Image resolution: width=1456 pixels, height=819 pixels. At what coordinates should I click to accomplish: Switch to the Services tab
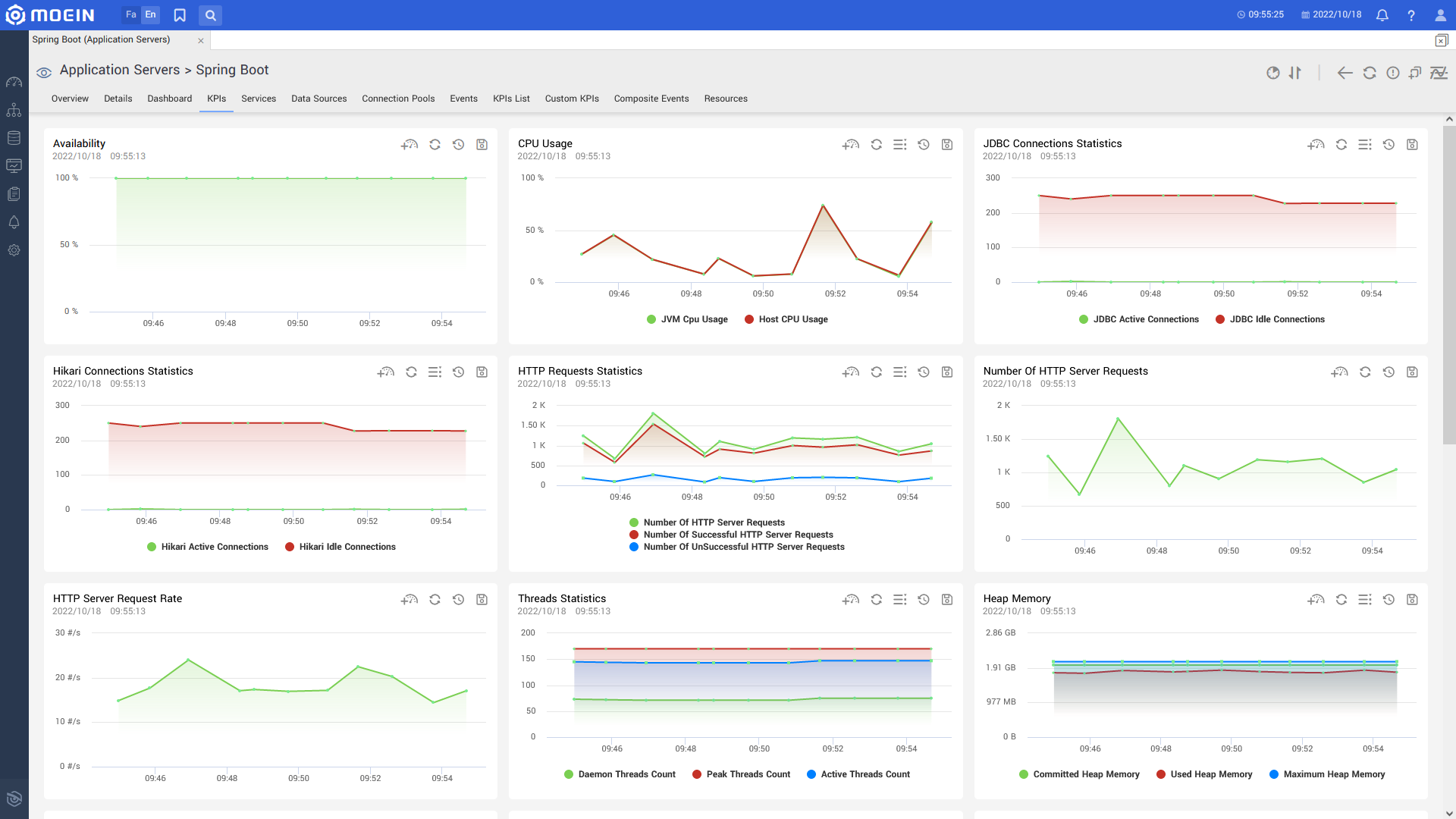[x=259, y=99]
